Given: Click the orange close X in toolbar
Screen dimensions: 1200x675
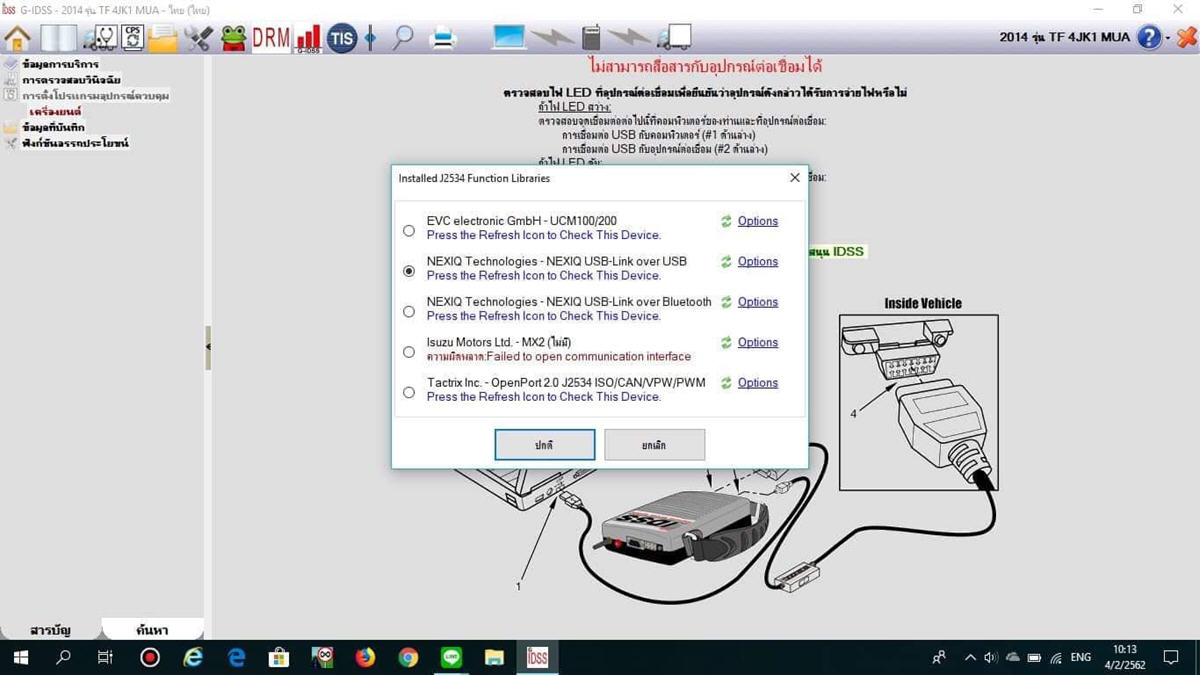Looking at the screenshot, I should (1187, 38).
